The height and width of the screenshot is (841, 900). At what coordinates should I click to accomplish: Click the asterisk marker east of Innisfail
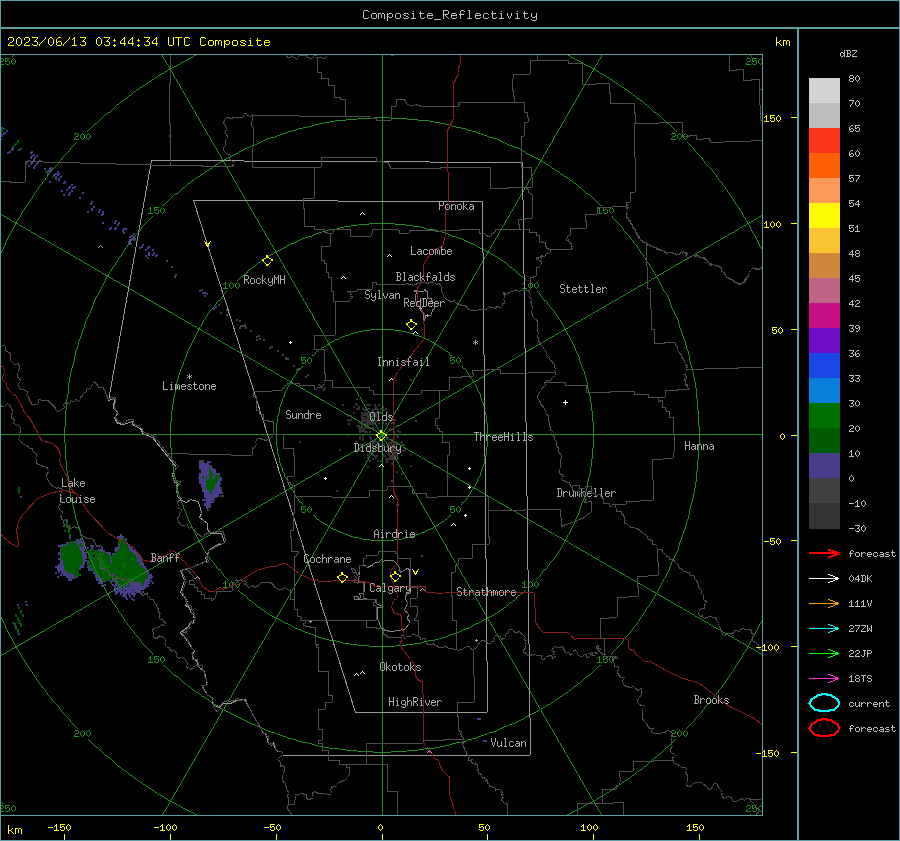(x=475, y=343)
